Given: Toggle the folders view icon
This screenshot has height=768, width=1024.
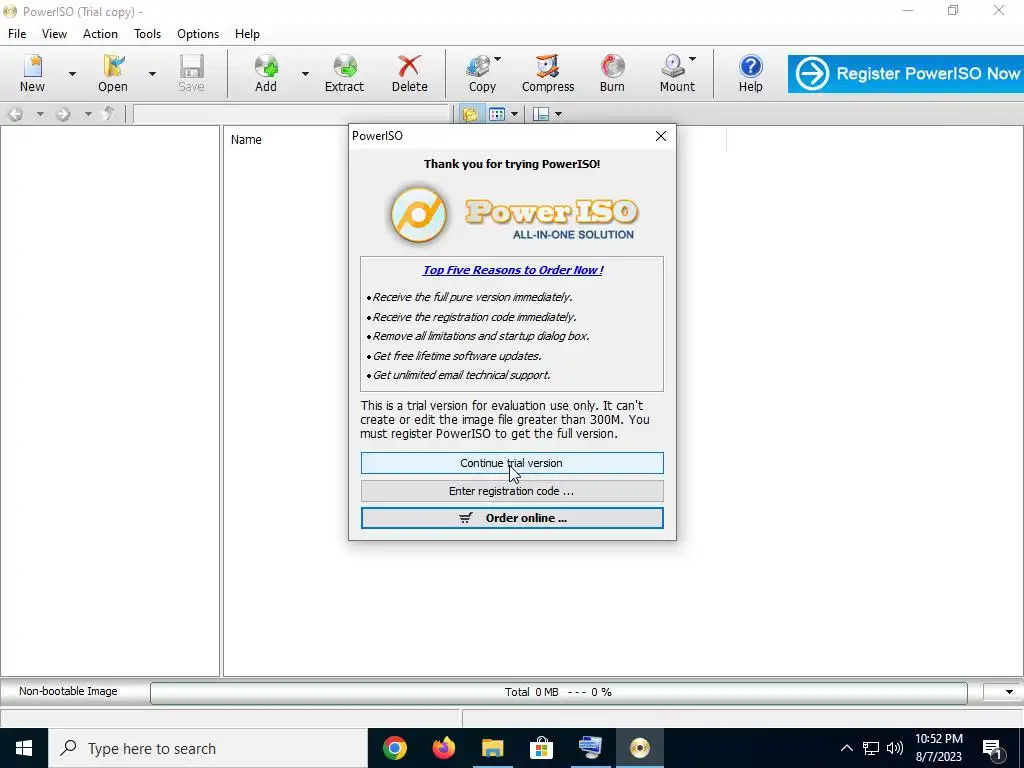Looking at the screenshot, I should click(x=470, y=114).
